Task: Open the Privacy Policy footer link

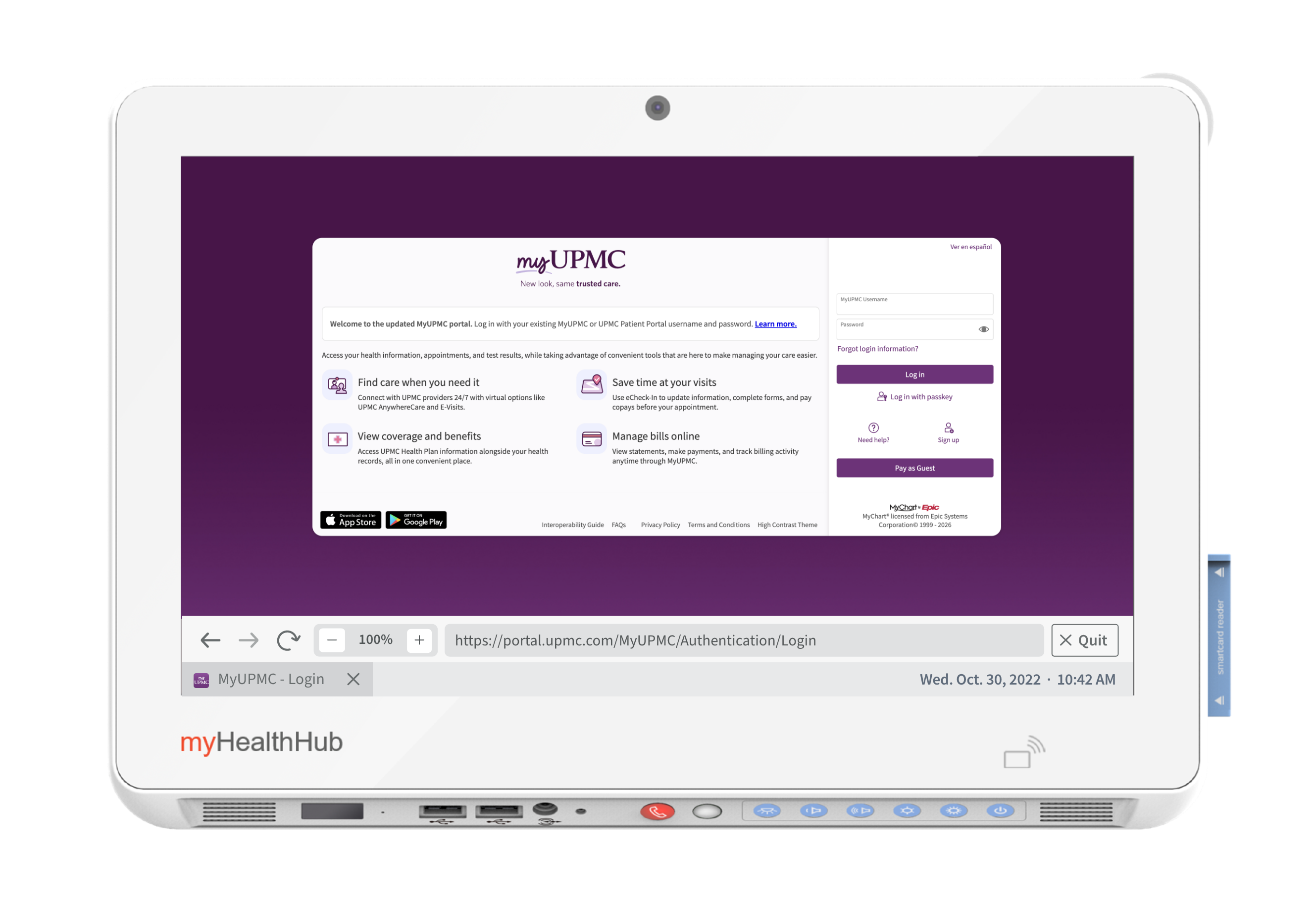Action: click(x=660, y=525)
